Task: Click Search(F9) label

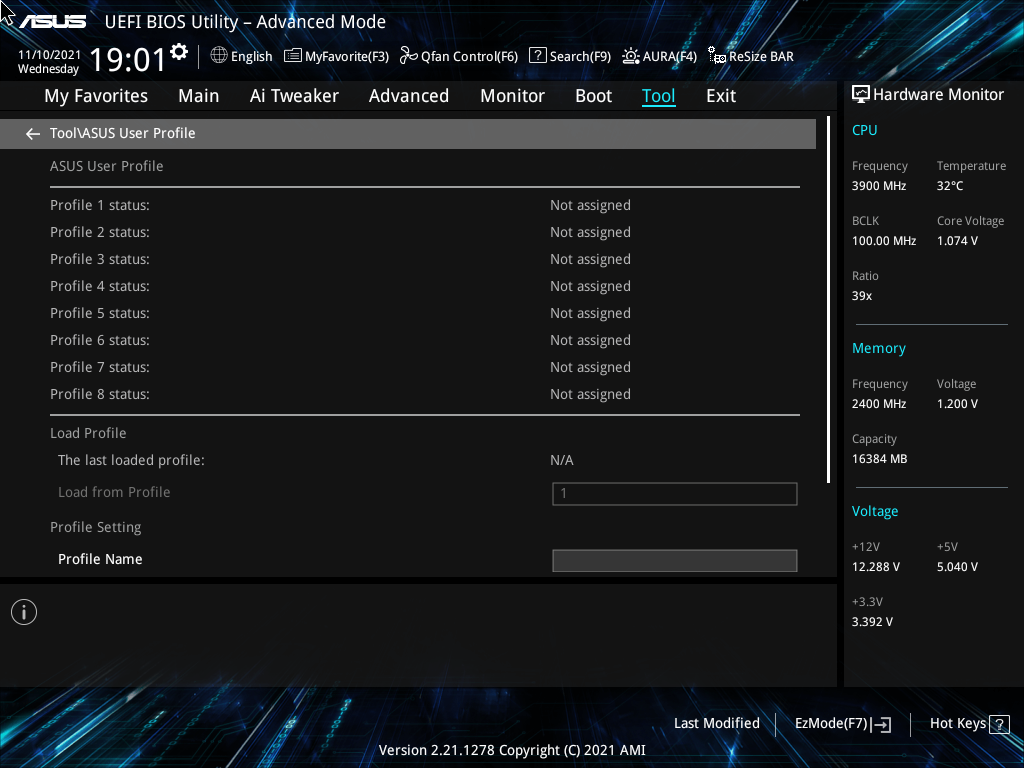Action: tap(580, 57)
